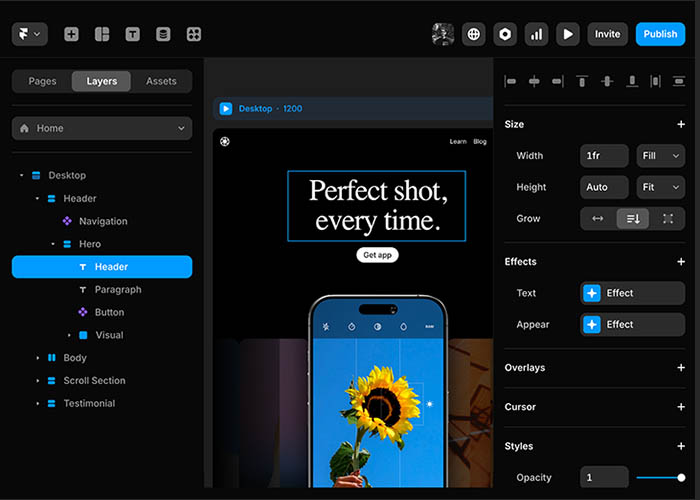Align left edges icon
The image size is (700, 500).
click(510, 81)
